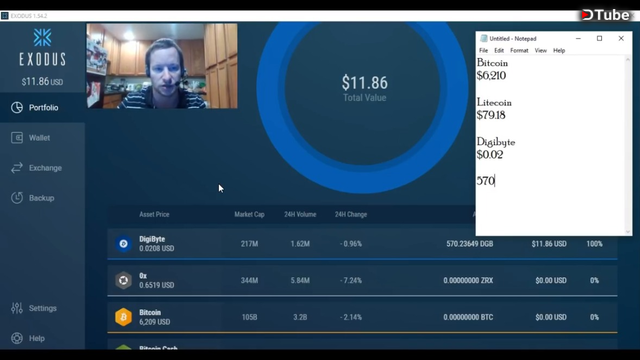Open Notepad Format menu
The image size is (640, 360).
519,51
